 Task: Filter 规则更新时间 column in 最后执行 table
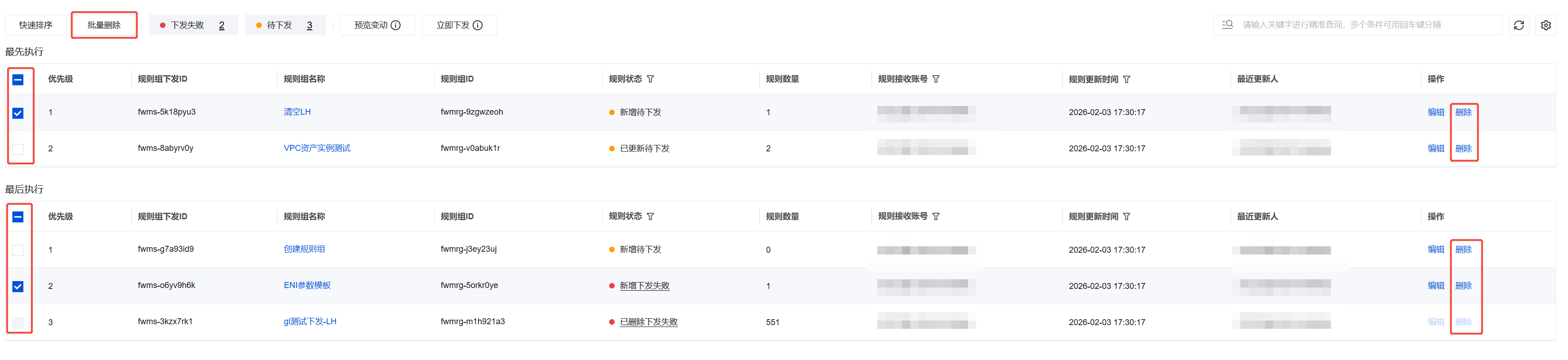[x=1126, y=217]
